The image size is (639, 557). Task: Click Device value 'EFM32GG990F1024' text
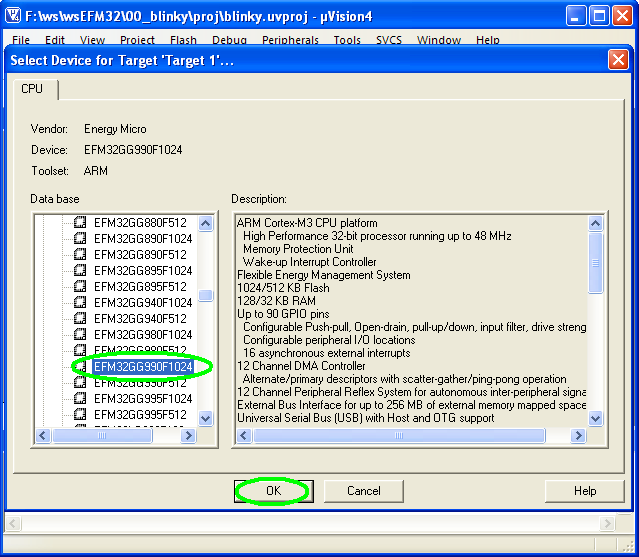click(133, 150)
